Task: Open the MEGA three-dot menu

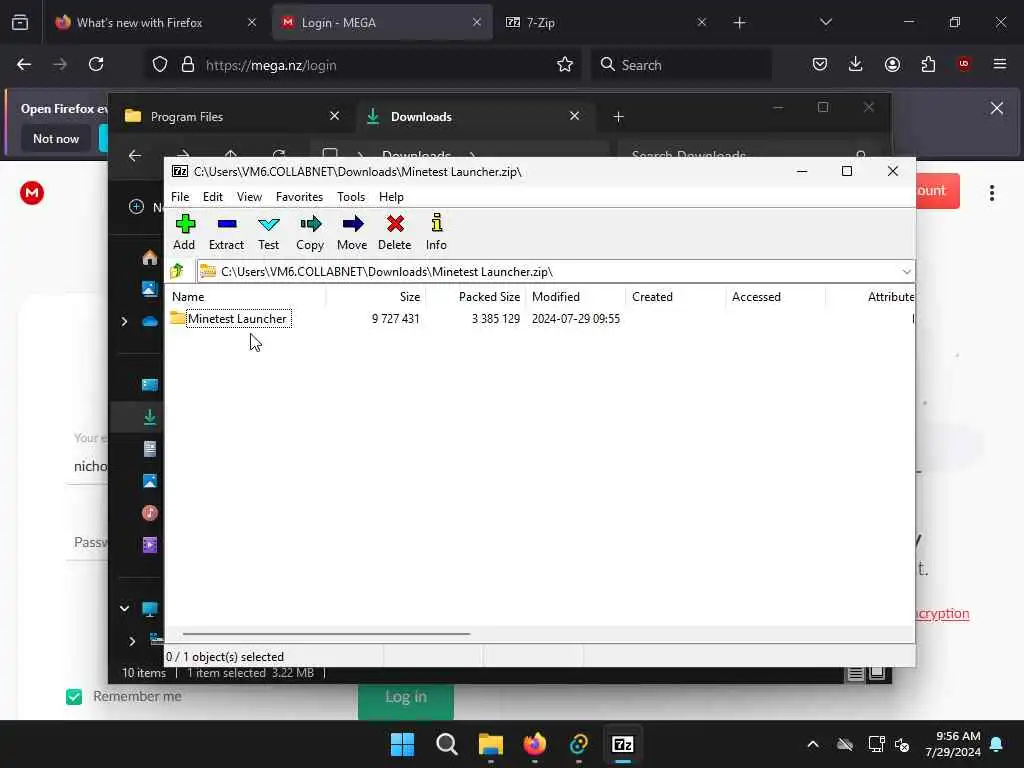Action: click(992, 193)
